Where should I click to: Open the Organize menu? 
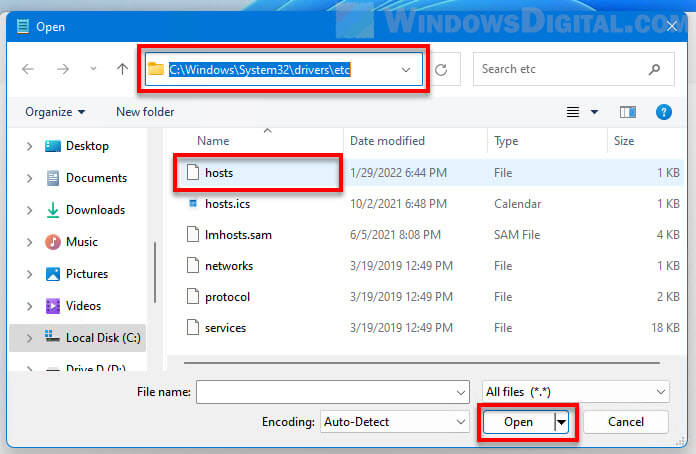click(55, 112)
